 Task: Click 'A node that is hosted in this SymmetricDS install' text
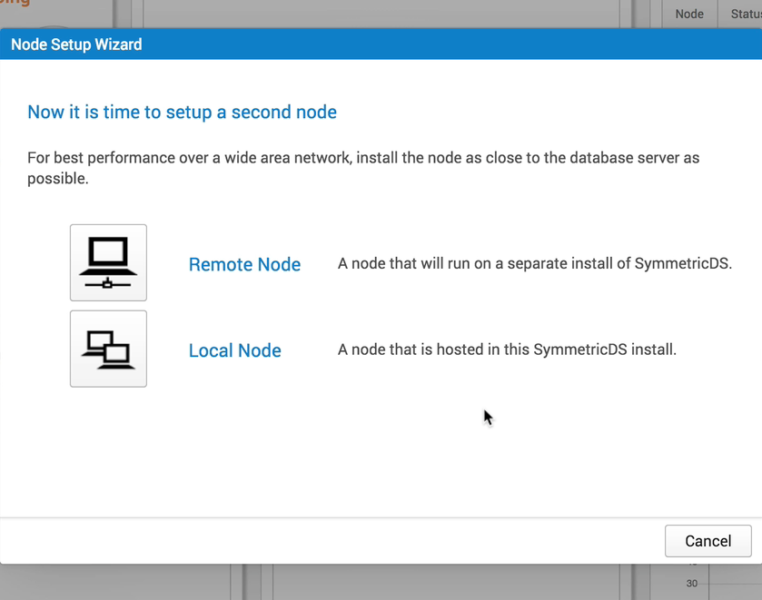[x=507, y=349]
